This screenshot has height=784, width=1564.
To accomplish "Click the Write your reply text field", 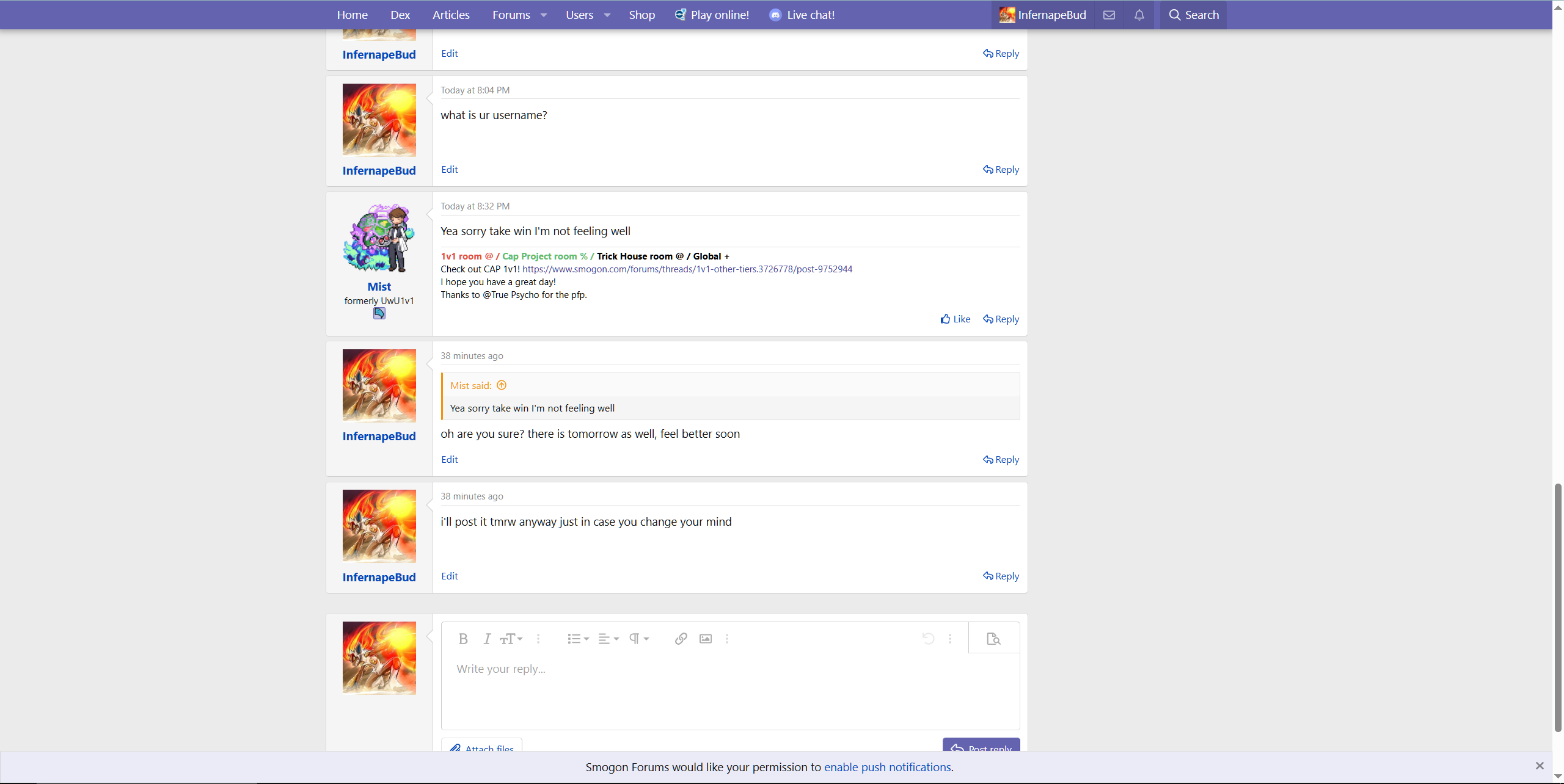I will pos(730,690).
